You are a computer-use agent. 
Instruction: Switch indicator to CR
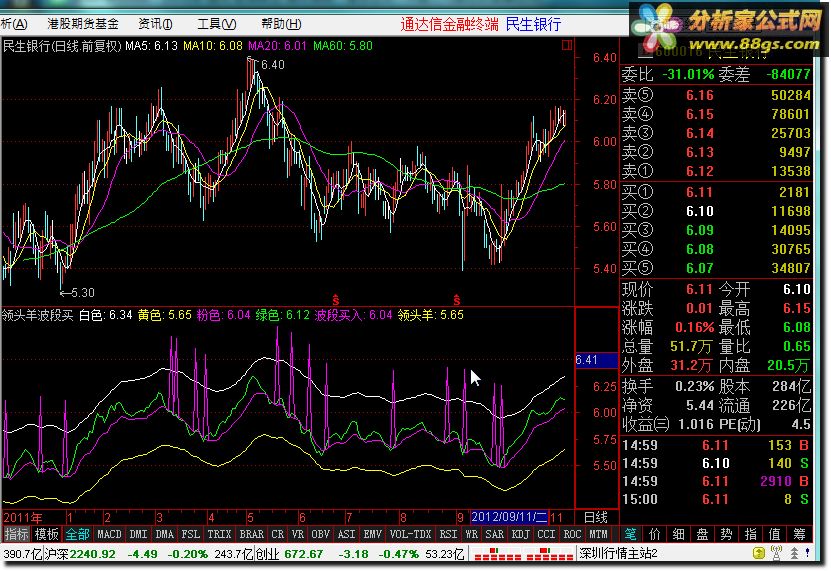pyautogui.click(x=278, y=534)
